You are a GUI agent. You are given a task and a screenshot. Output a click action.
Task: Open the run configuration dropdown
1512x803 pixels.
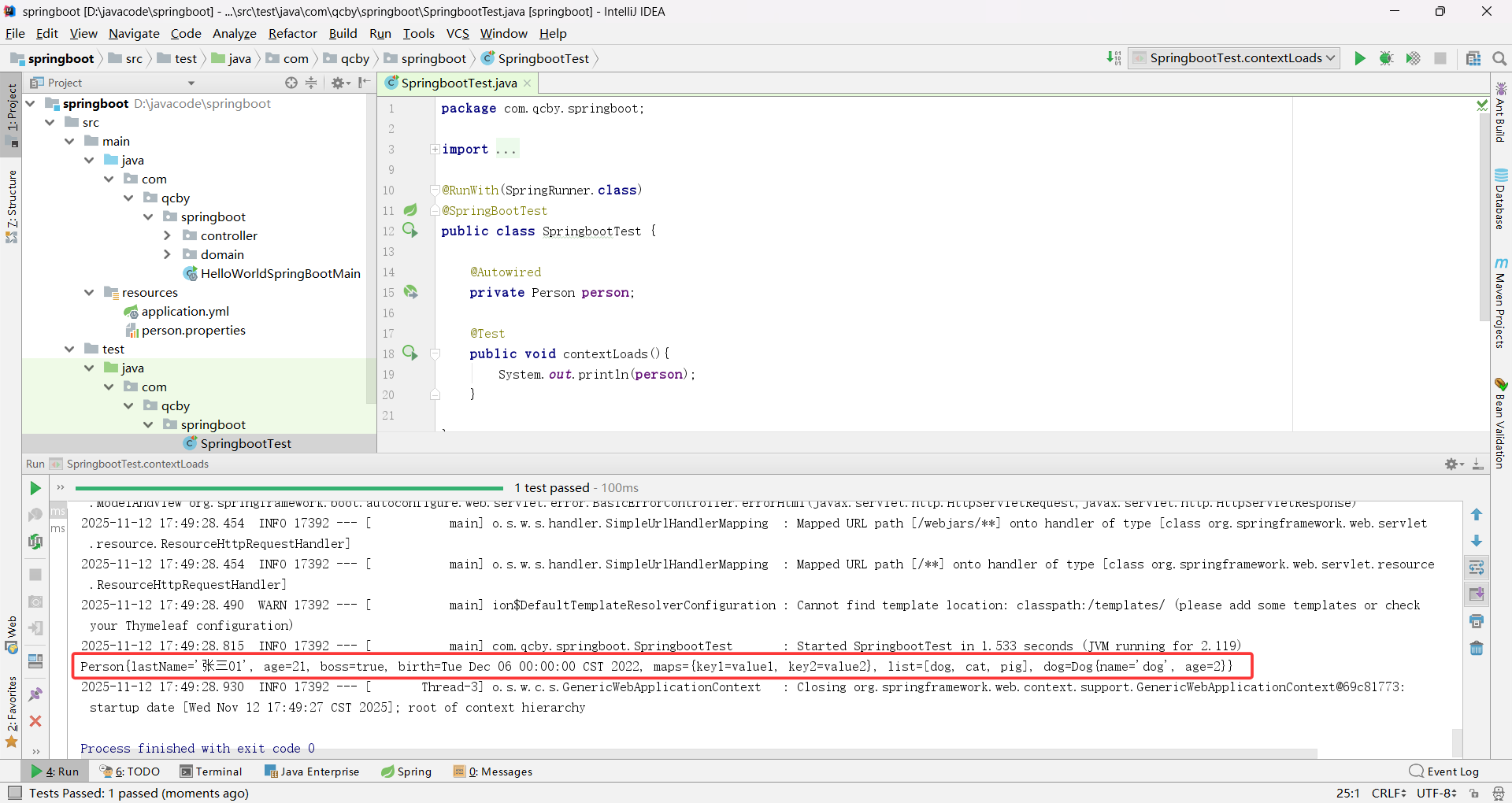pos(1234,58)
